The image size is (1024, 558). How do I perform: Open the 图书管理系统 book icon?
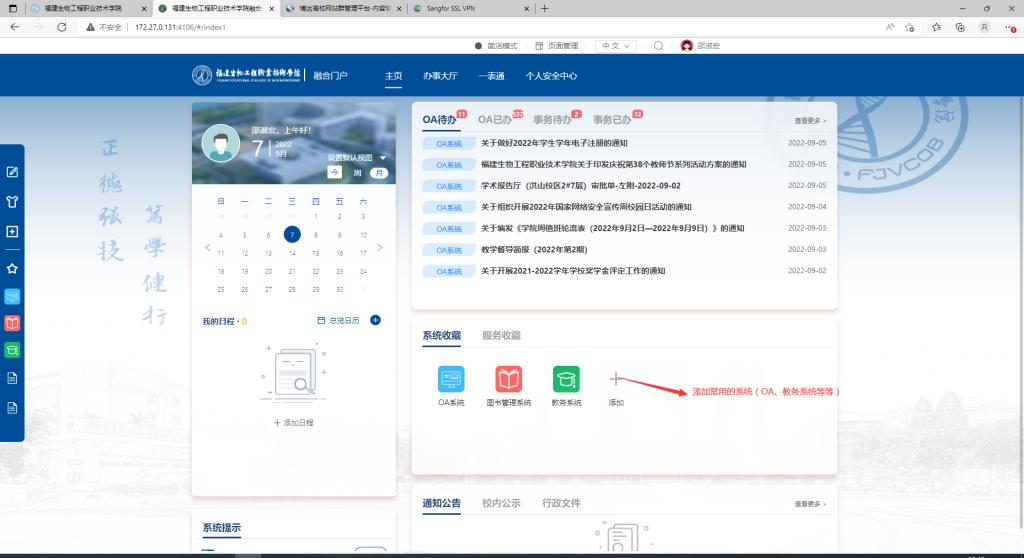pos(508,379)
